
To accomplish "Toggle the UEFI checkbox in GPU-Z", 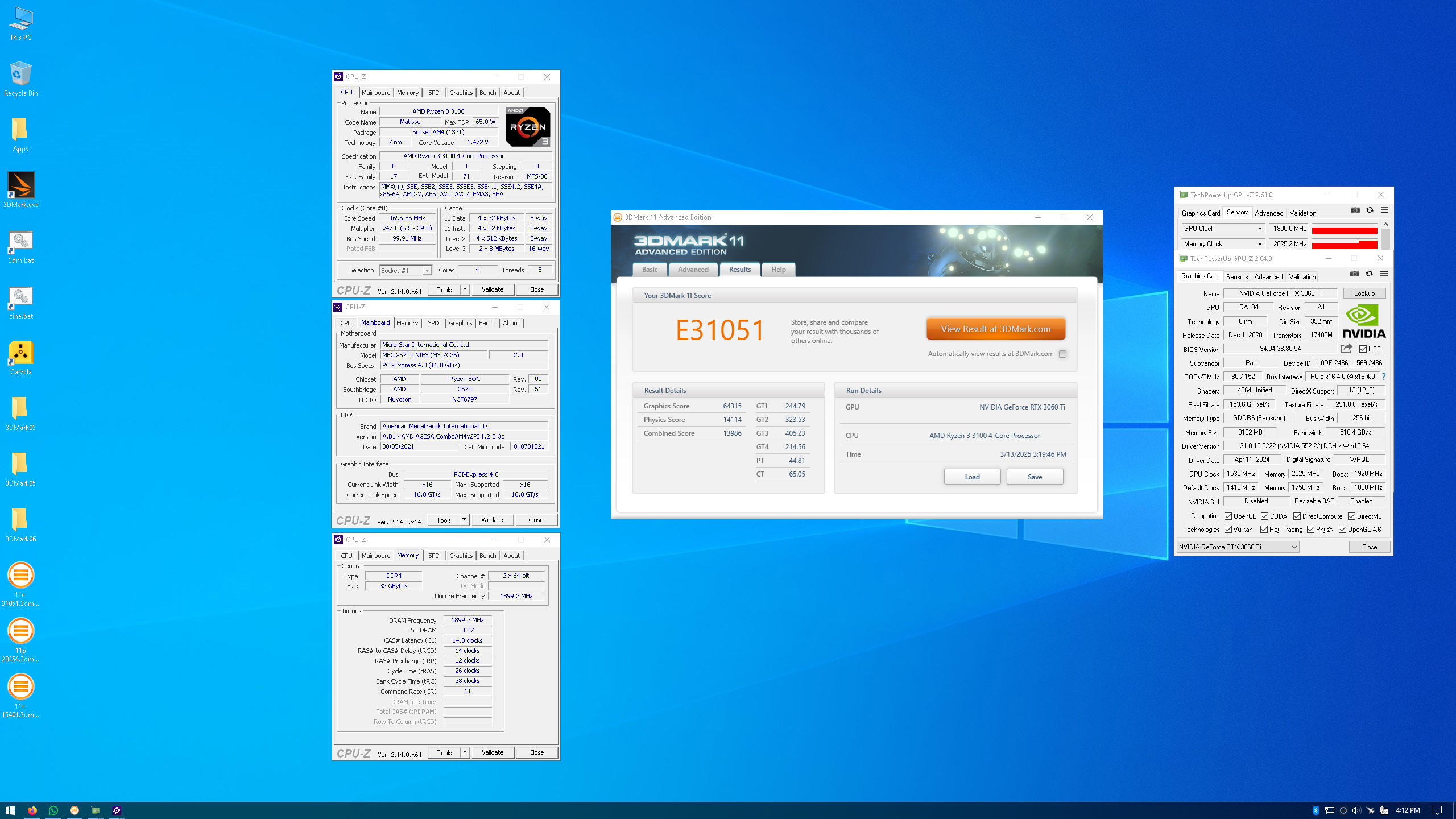I will (1363, 349).
